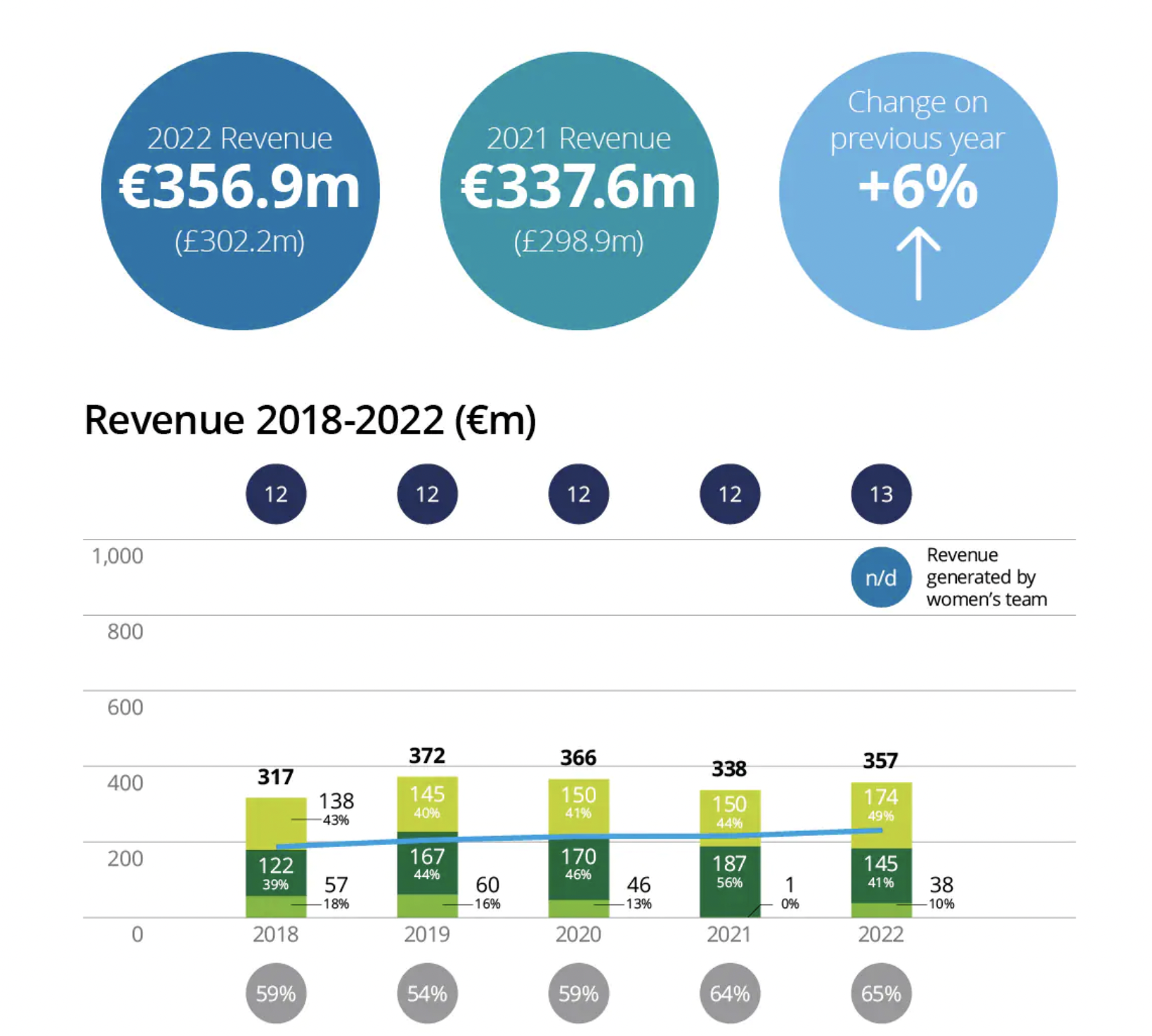Click the 600 y-axis label
This screenshot has width=1152, height=1036.
tap(125, 708)
